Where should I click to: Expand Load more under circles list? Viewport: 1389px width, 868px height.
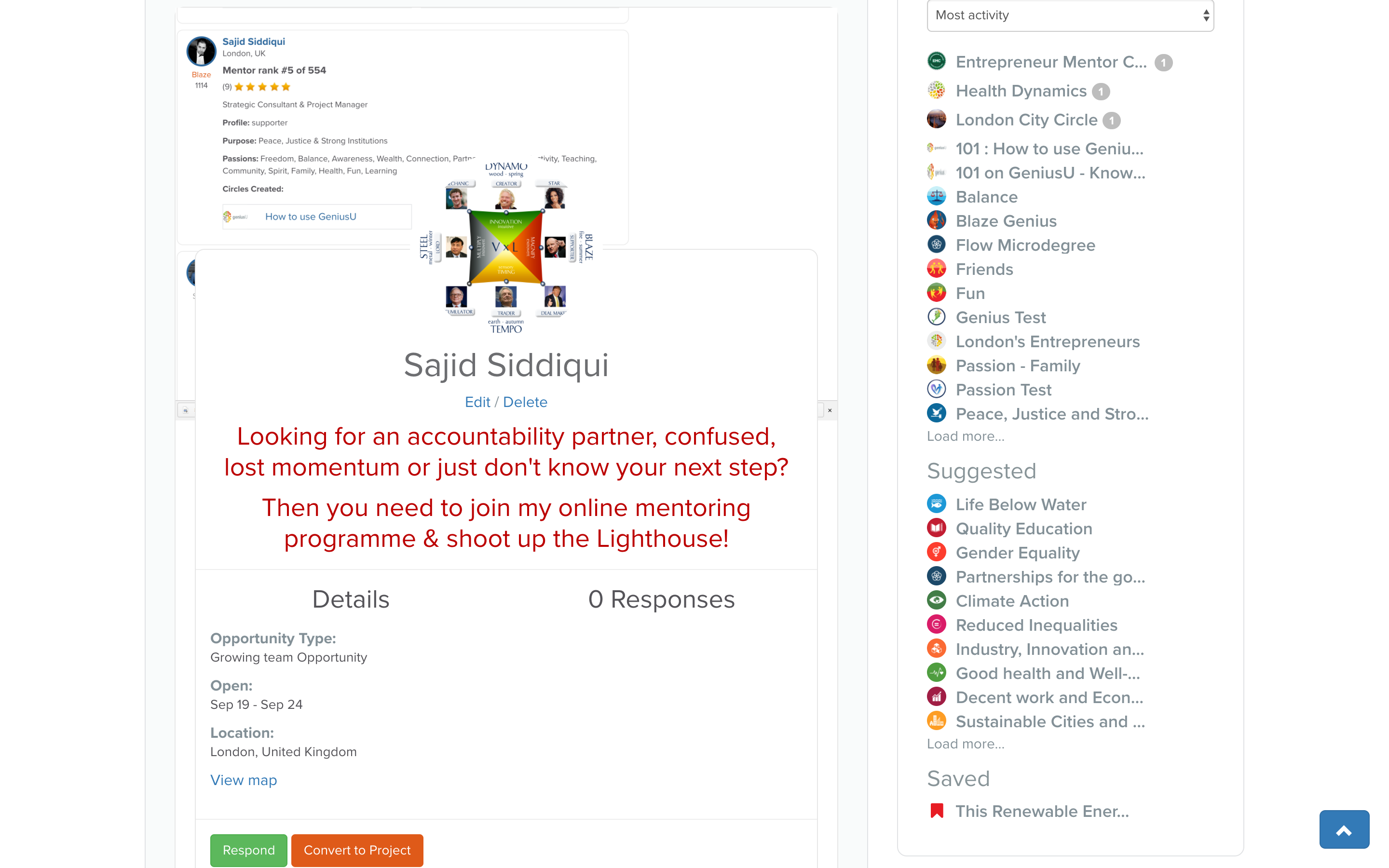(966, 436)
